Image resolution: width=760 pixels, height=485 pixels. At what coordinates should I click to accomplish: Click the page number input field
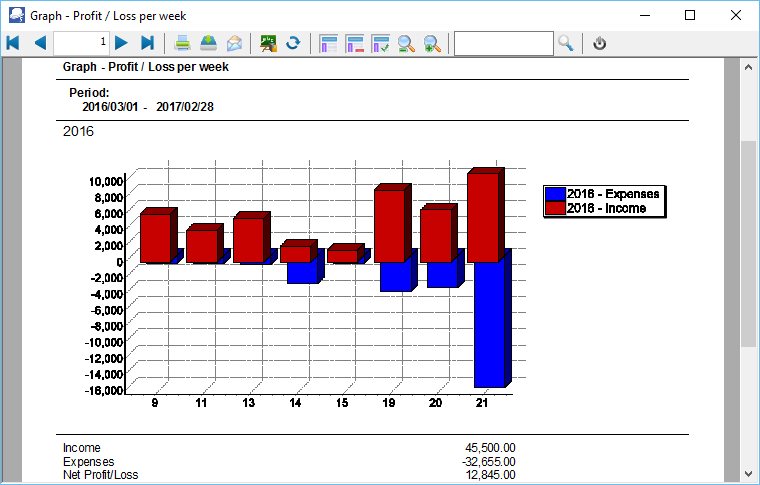81,43
